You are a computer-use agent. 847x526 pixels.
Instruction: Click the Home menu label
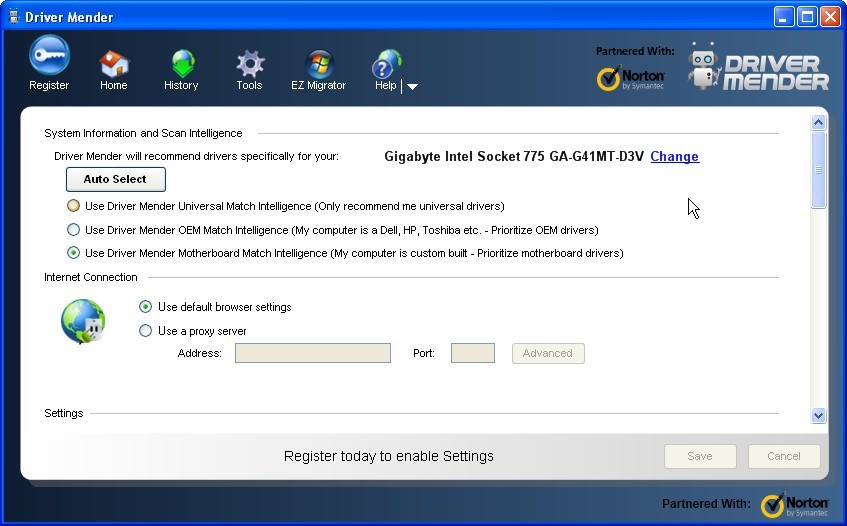113,85
